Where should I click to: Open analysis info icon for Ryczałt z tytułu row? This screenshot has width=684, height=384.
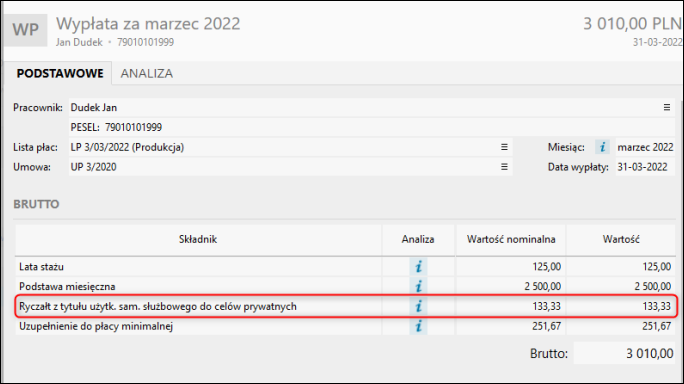click(418, 306)
